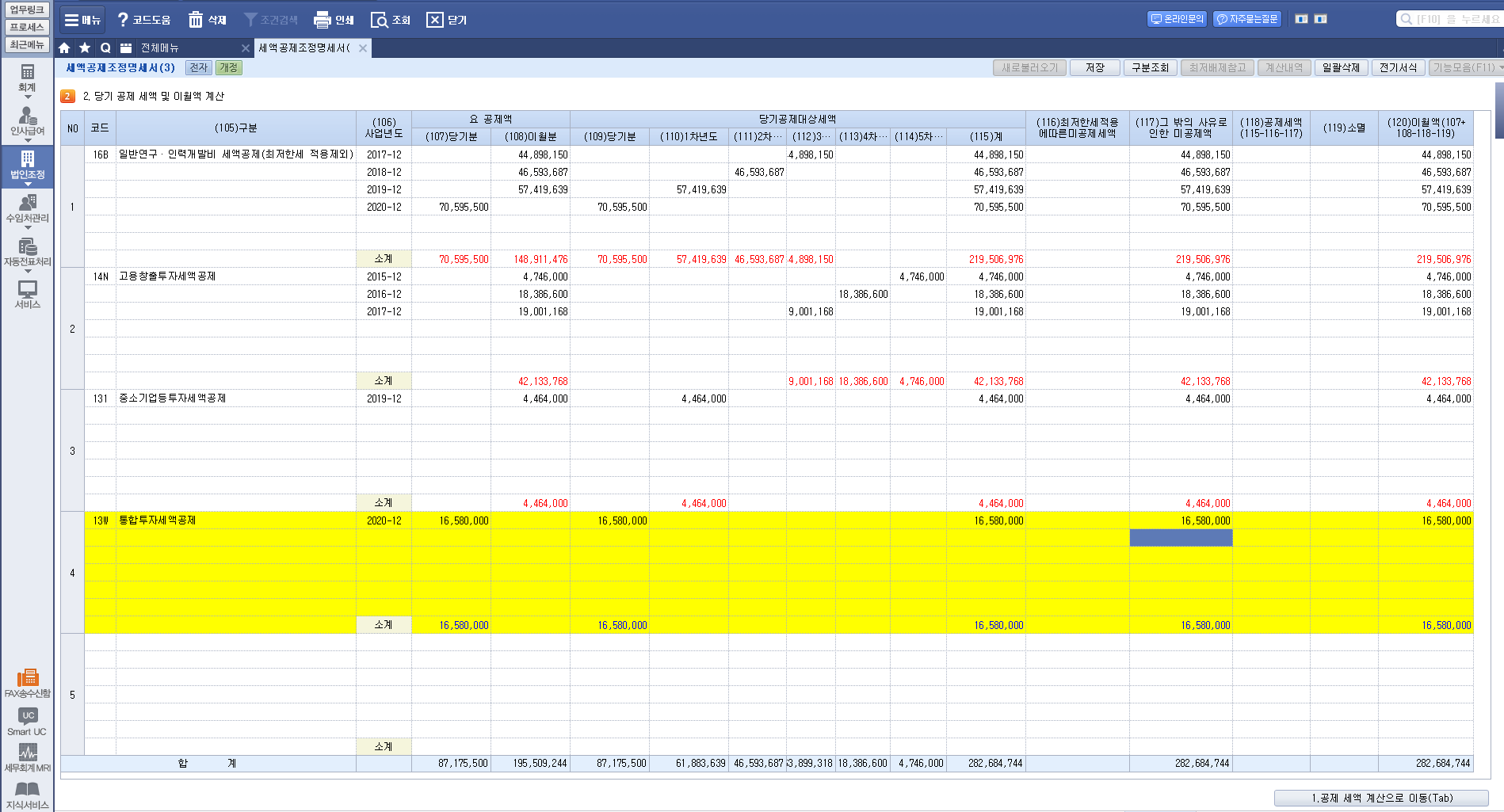This screenshot has height=812, width=1504.
Task: Click the (105)구분 column header
Action: point(236,128)
